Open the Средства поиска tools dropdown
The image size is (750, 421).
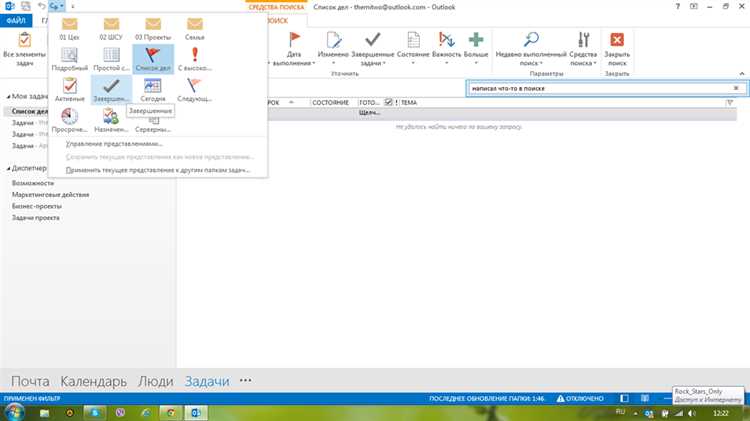[583, 49]
